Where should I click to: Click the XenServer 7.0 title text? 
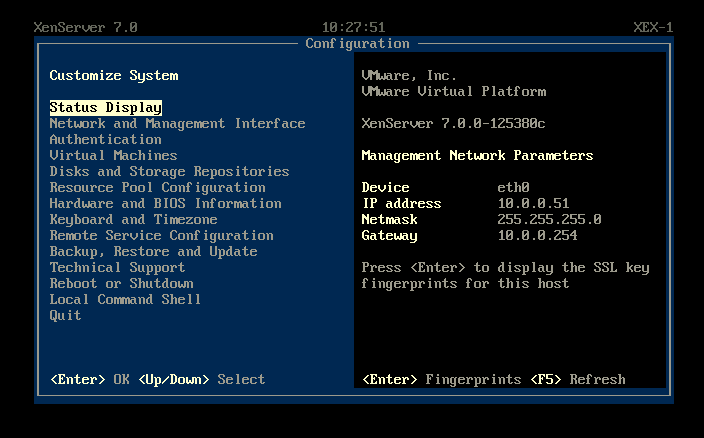click(85, 27)
